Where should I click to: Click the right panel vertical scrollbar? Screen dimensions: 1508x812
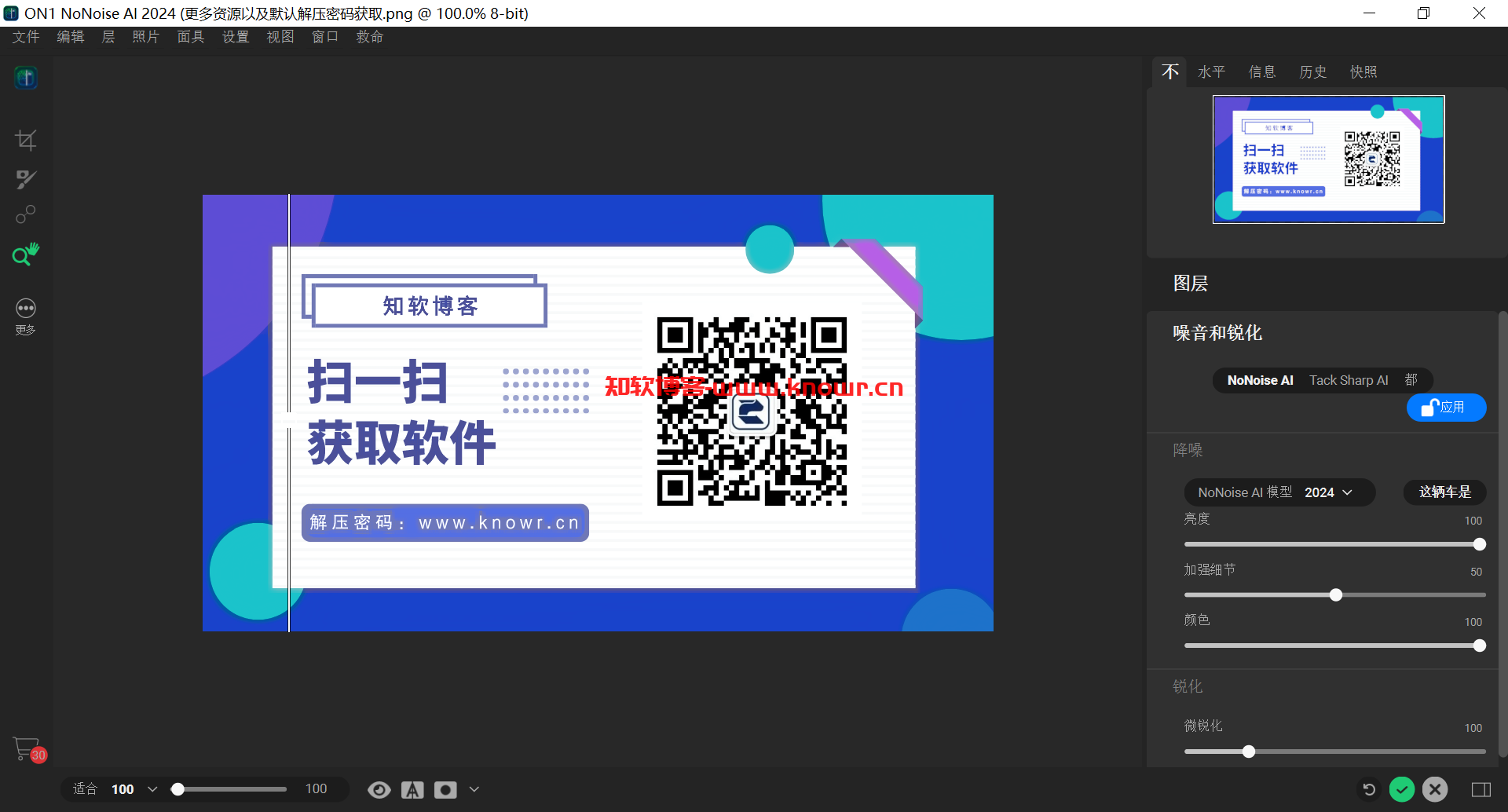(x=1503, y=534)
